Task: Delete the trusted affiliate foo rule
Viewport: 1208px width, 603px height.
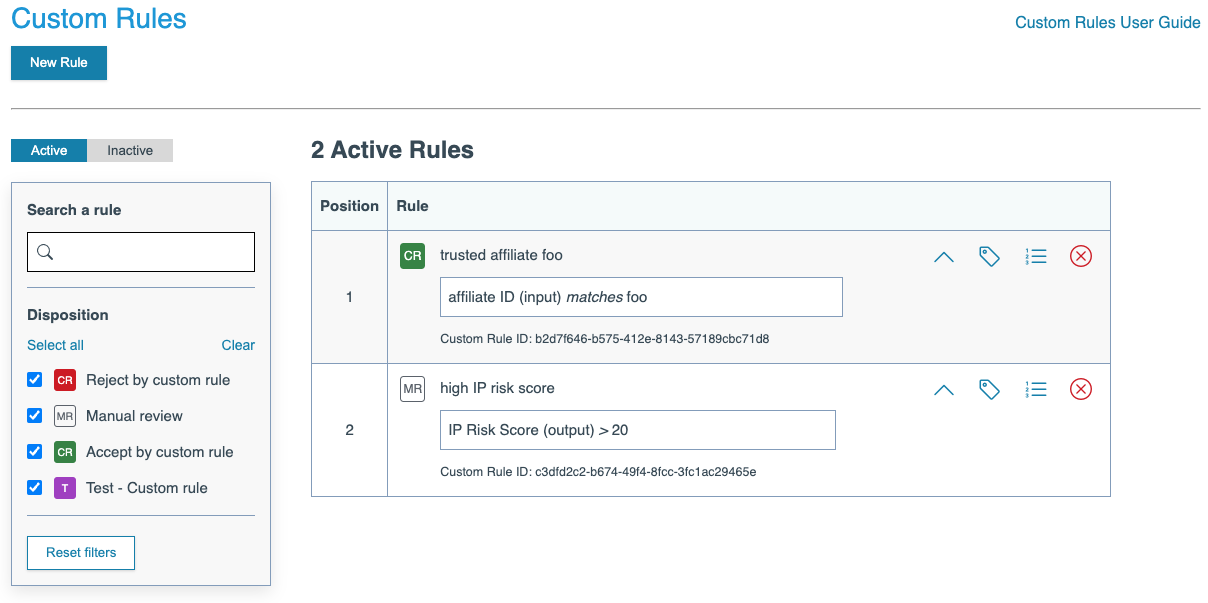Action: (x=1081, y=257)
